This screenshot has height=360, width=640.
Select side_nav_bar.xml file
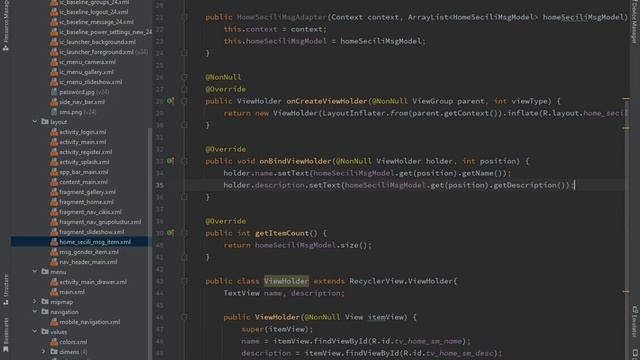78,102
